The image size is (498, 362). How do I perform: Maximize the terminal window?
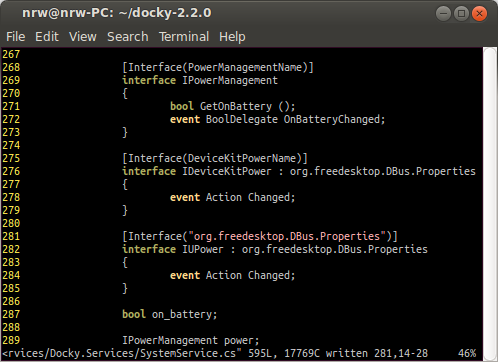pyautogui.click(x=461, y=14)
